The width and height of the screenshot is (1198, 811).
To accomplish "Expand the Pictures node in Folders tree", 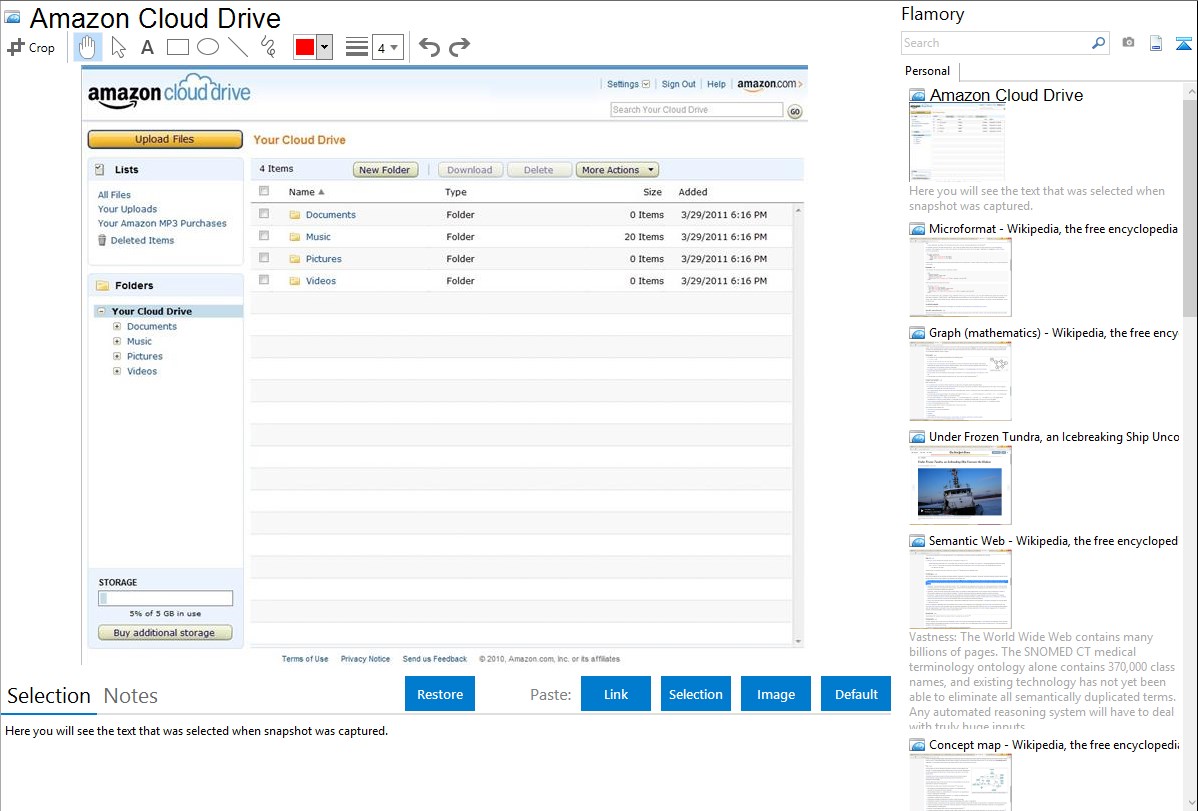I will coord(117,356).
